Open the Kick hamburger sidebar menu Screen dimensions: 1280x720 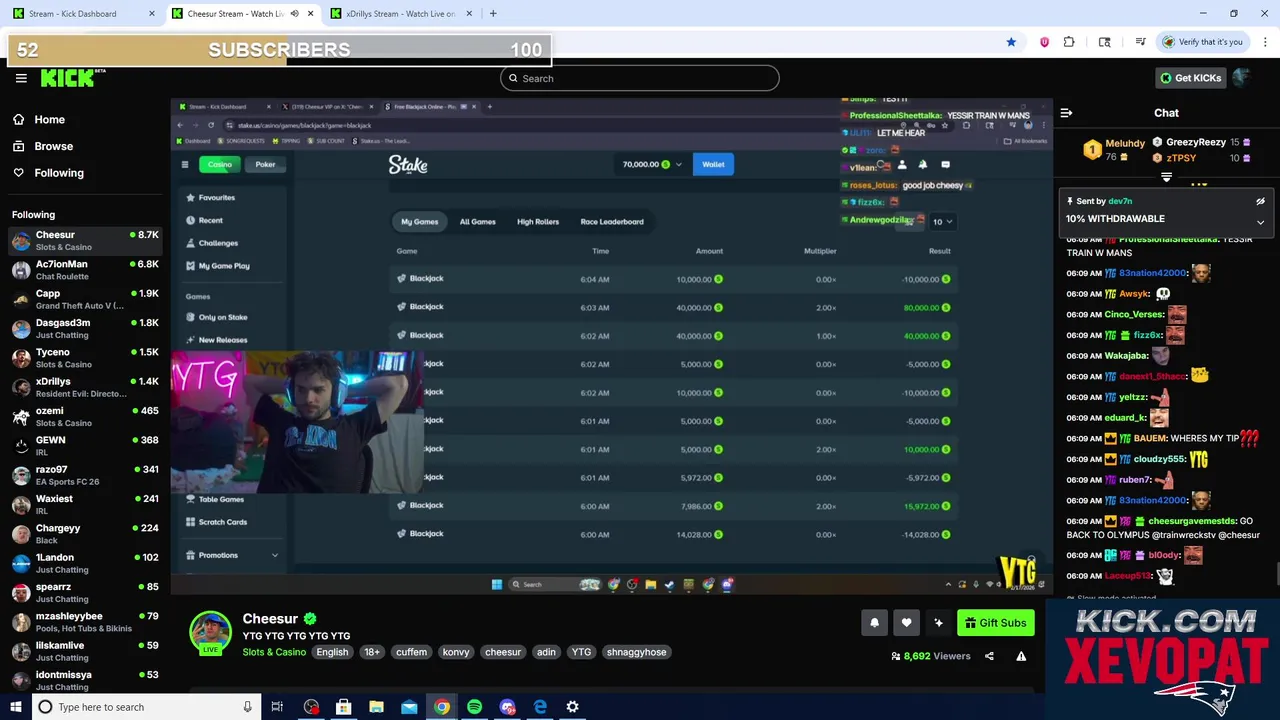click(21, 78)
